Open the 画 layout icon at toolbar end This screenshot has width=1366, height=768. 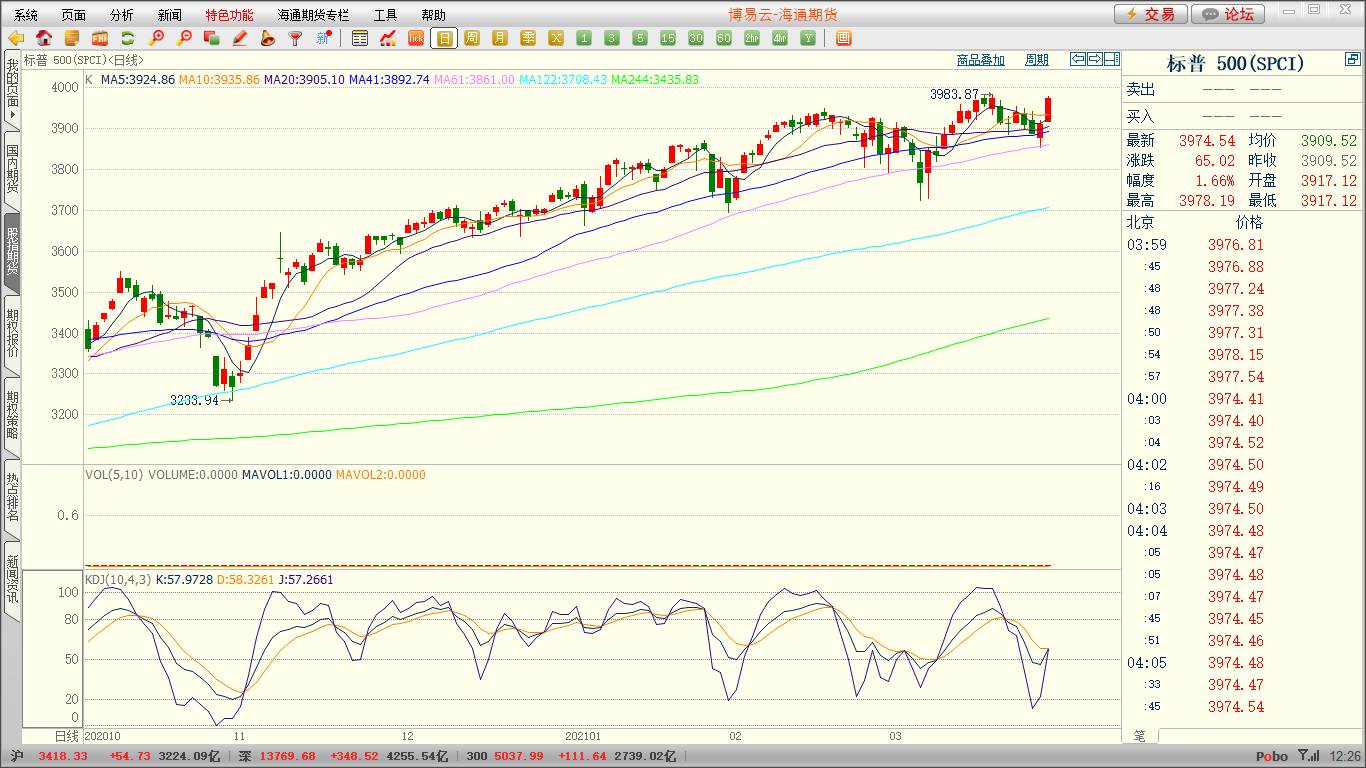[x=843, y=38]
